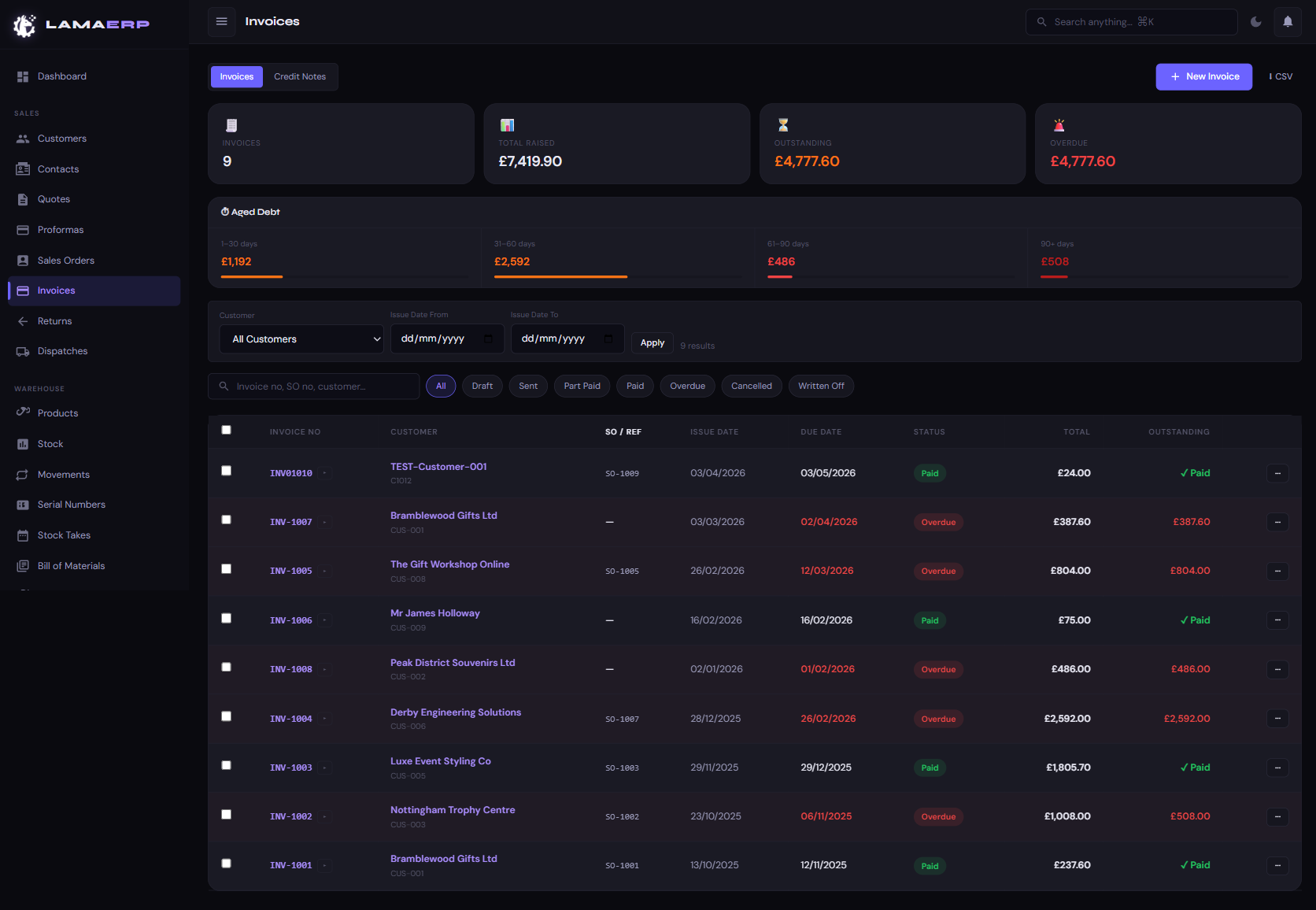Check the row for INV-1004
Image resolution: width=1316 pixels, height=910 pixels.
tap(227, 716)
